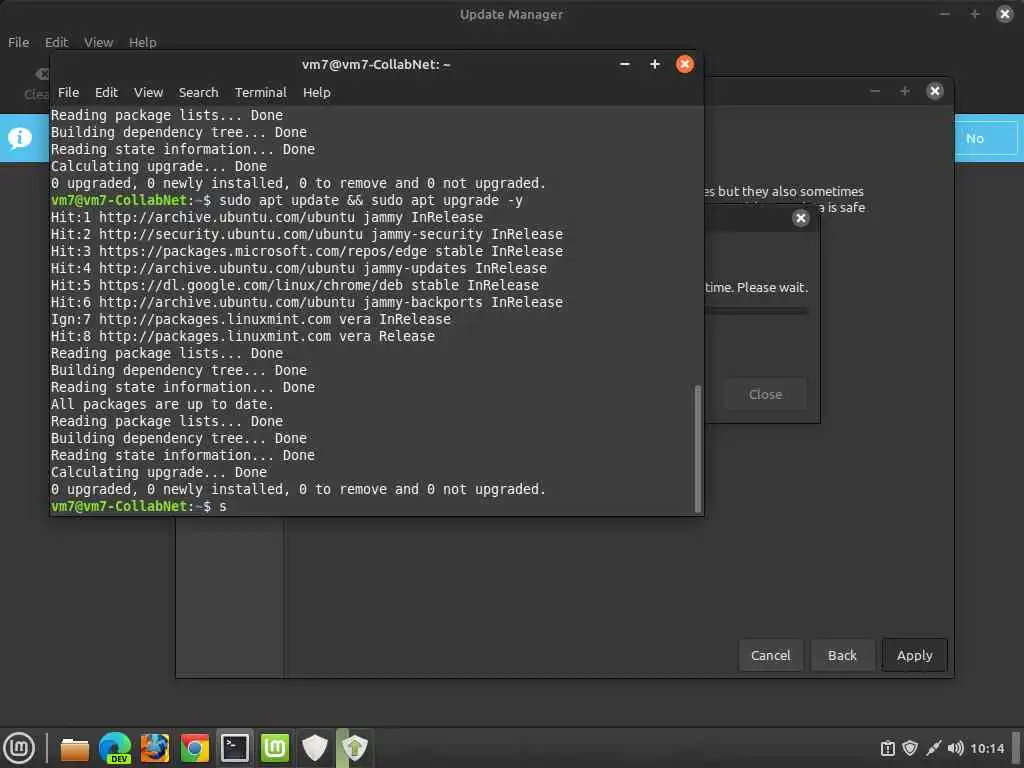Open the update shield icon in system tray
Viewport: 1024px width, 768px height.
[910, 748]
